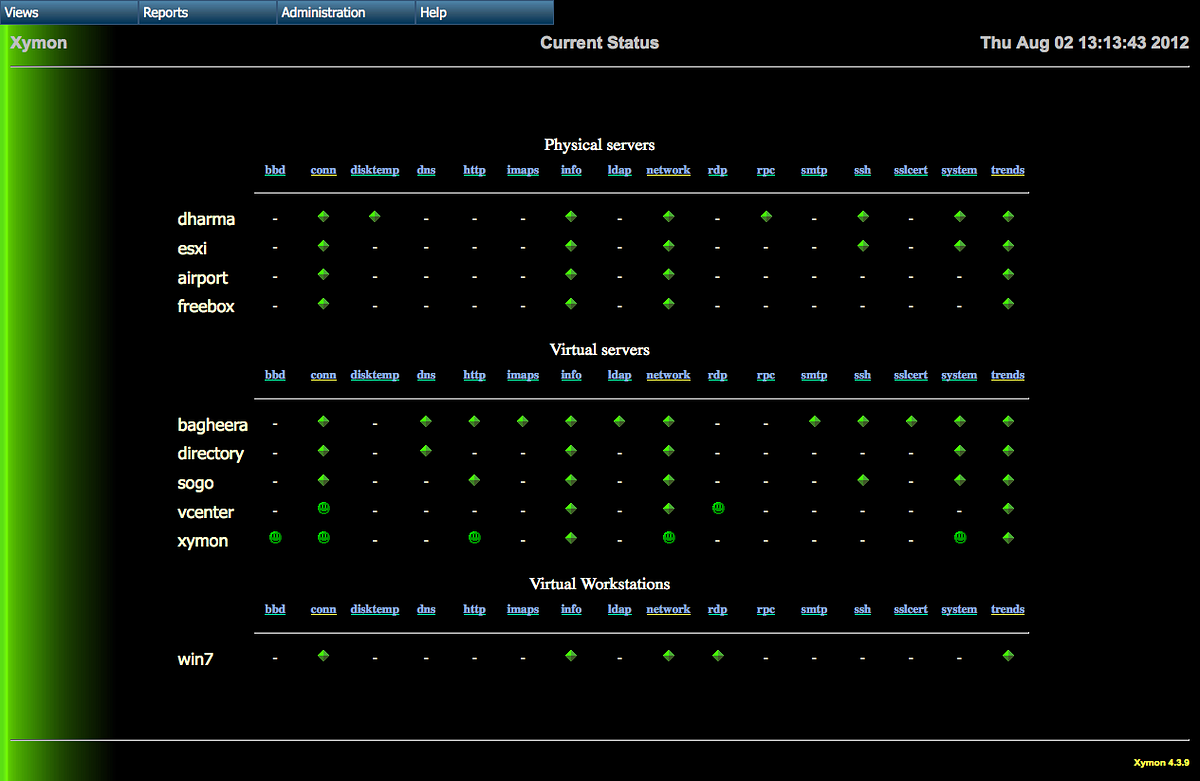The image size is (1200, 781).
Task: Open xymon's bbd status smiley icon
Action: [275, 537]
